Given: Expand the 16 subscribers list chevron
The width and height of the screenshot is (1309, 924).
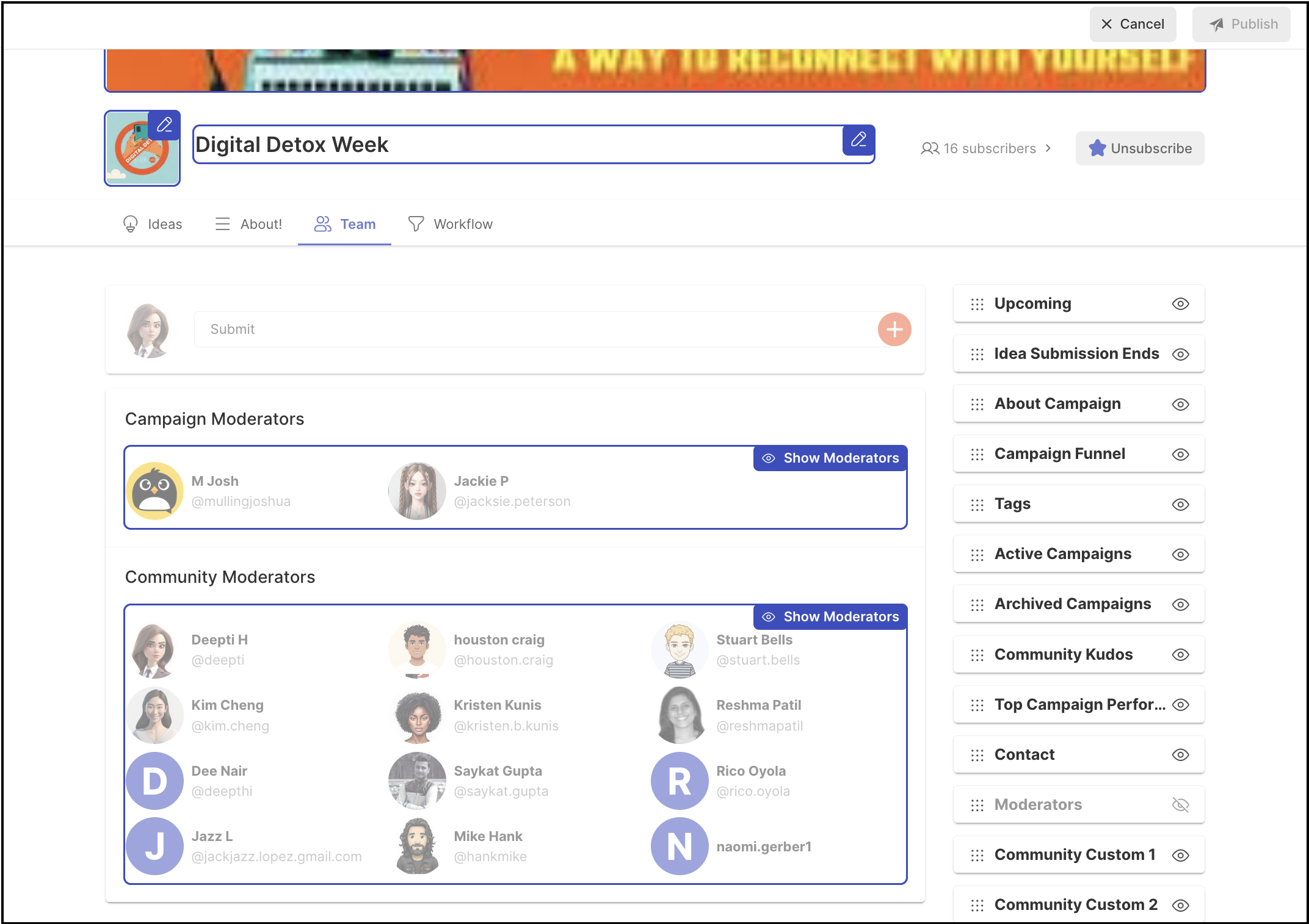Looking at the screenshot, I should [x=1048, y=148].
